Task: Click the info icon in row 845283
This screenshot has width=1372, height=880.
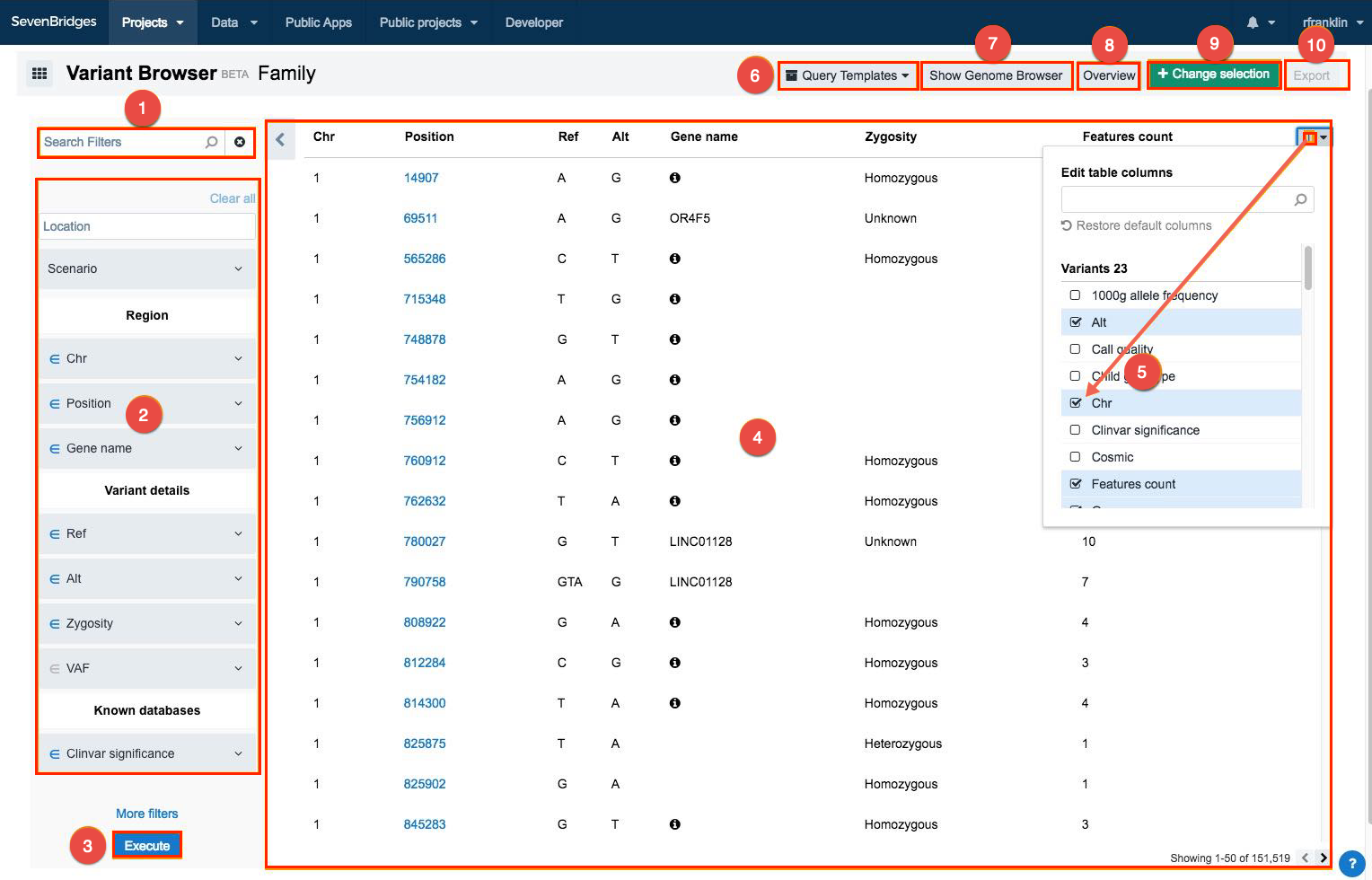Action: 675,824
